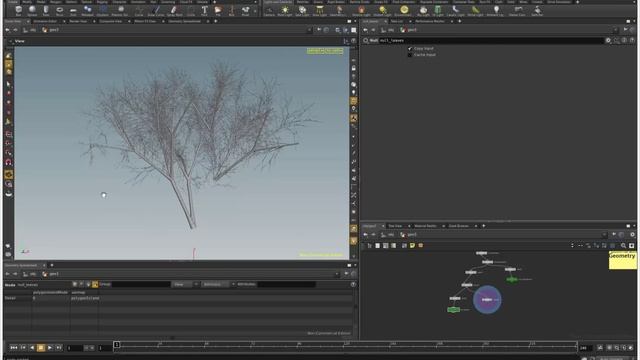This screenshot has width=640, height=360.
Task: Switch to the Render View tab
Action: click(78, 21)
